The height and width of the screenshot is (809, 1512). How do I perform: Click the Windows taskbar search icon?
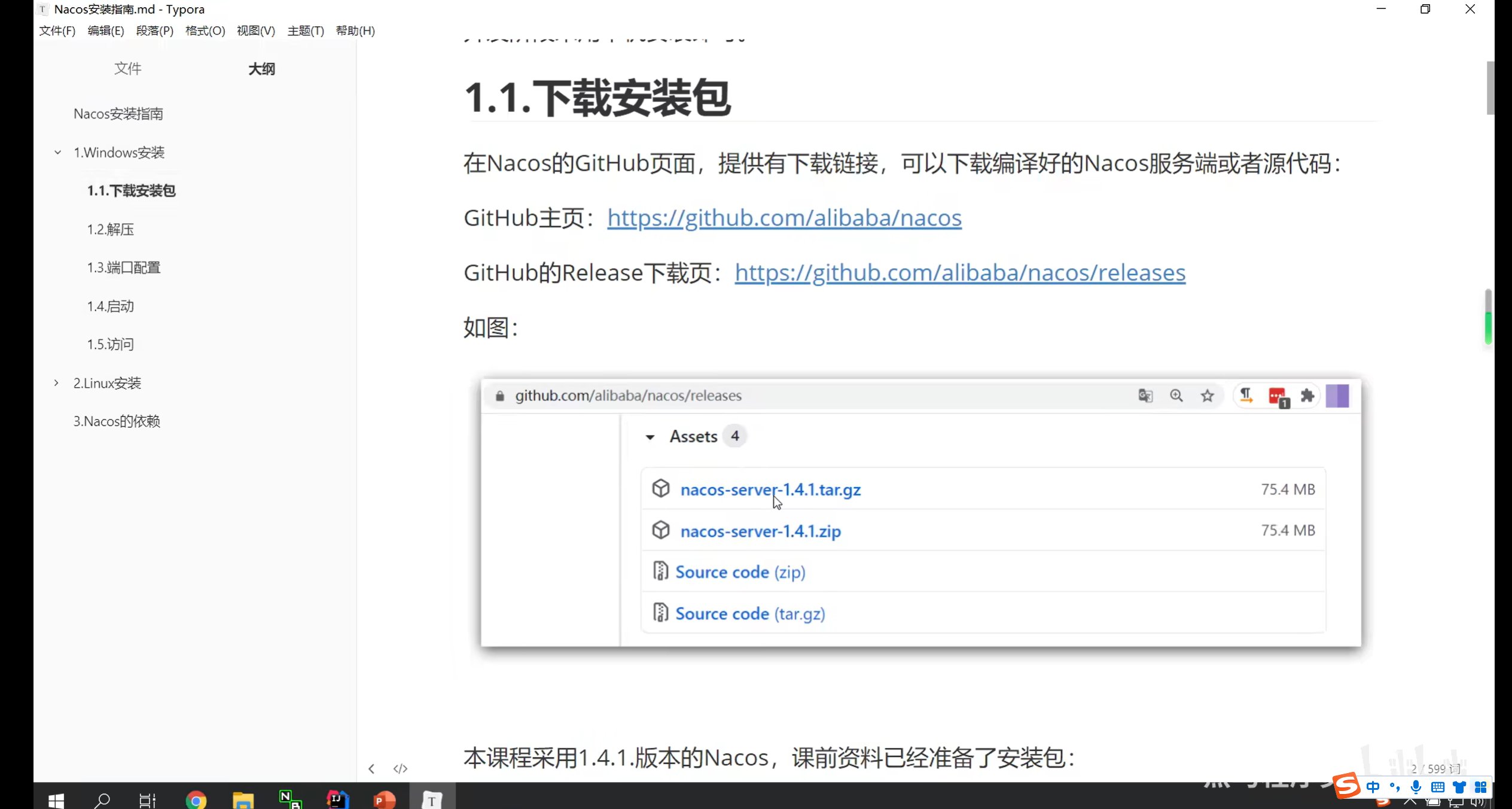102,799
